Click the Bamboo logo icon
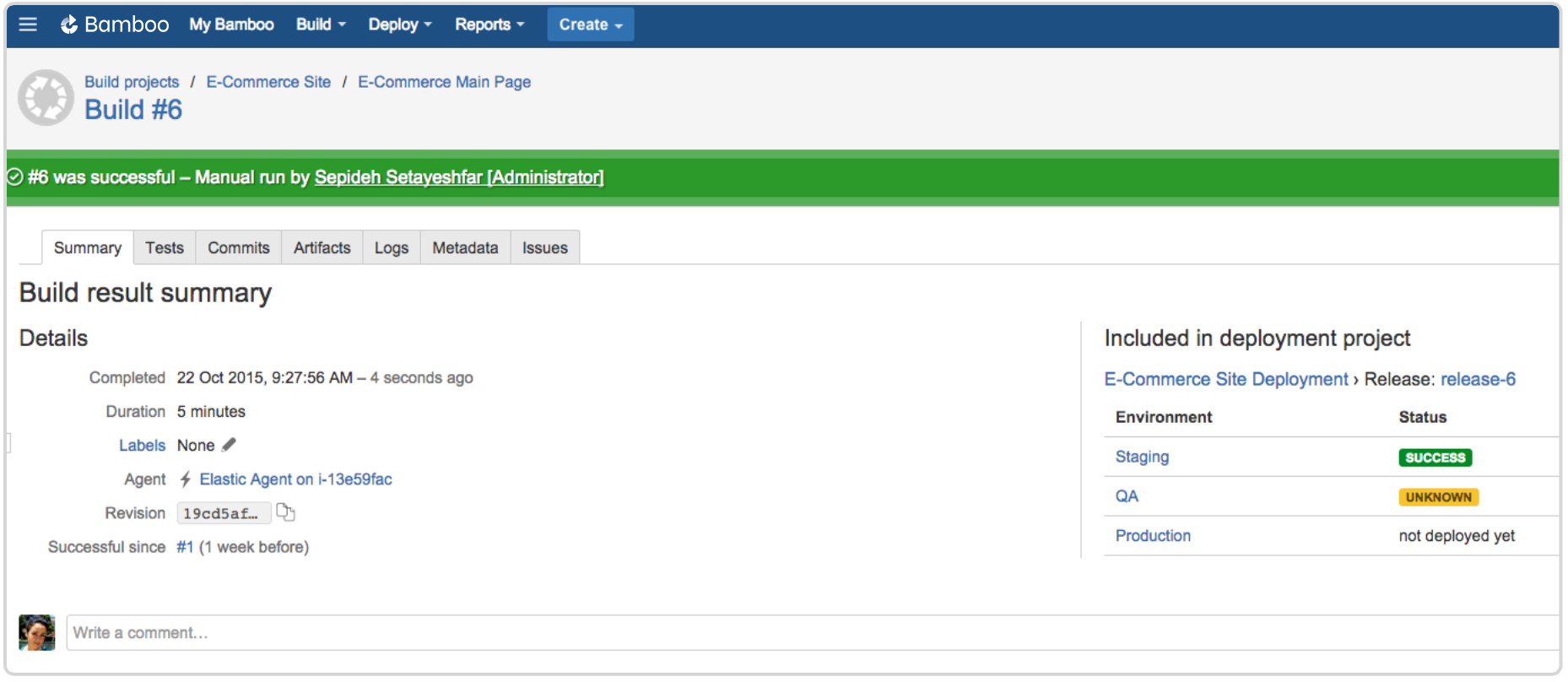1568x682 pixels. pos(69,24)
